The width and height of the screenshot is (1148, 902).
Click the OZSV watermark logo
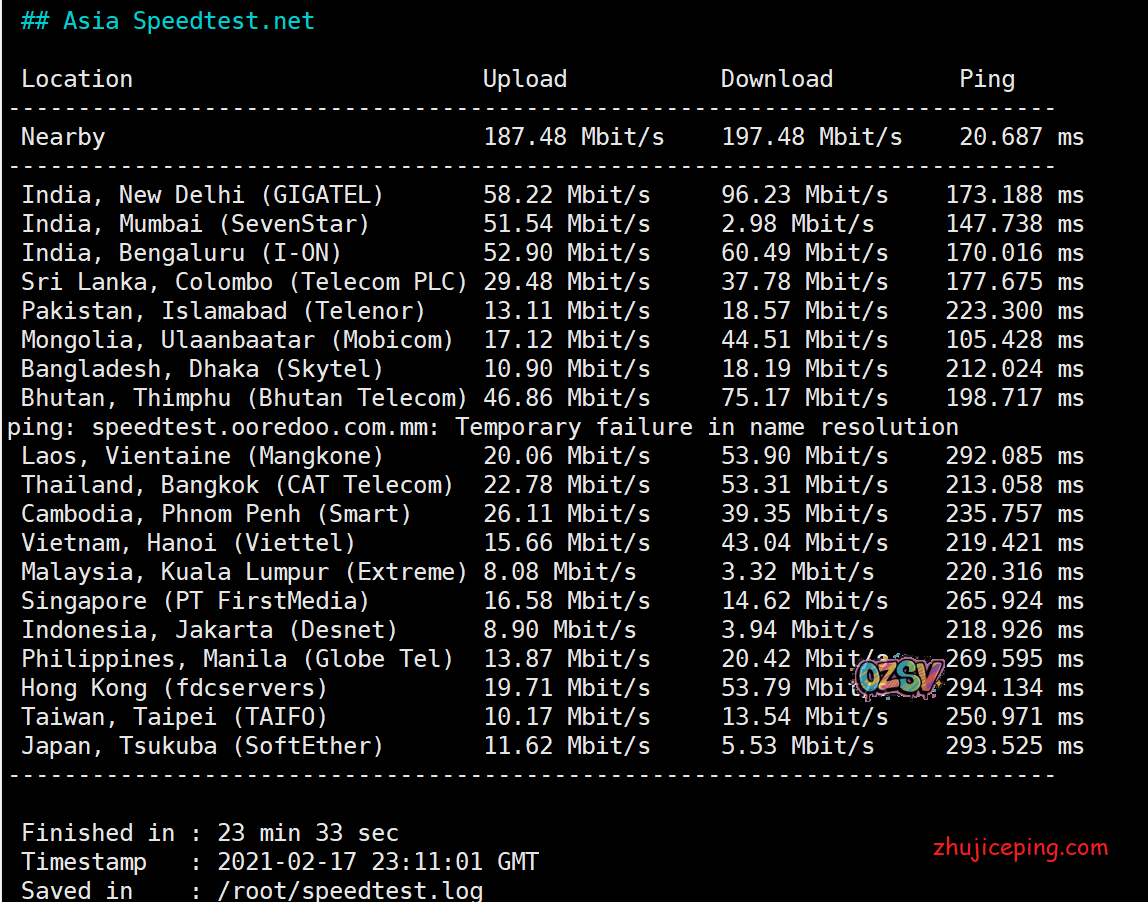[899, 678]
